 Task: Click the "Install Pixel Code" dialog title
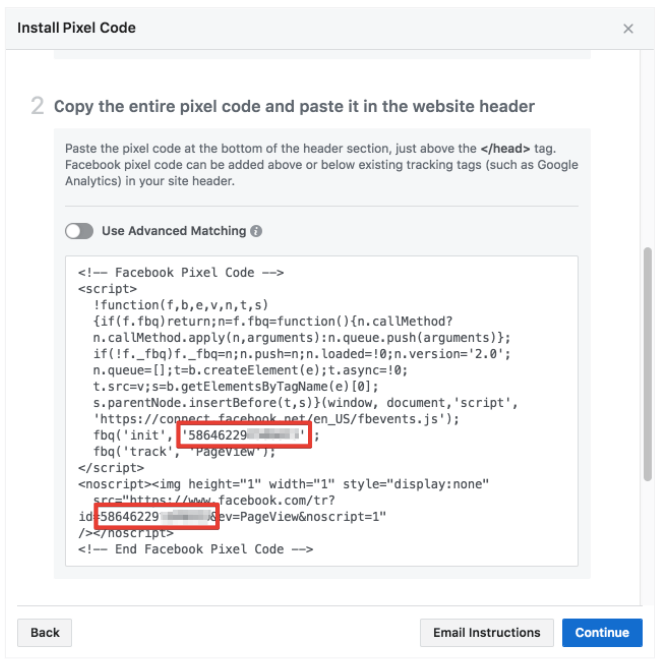tap(76, 28)
